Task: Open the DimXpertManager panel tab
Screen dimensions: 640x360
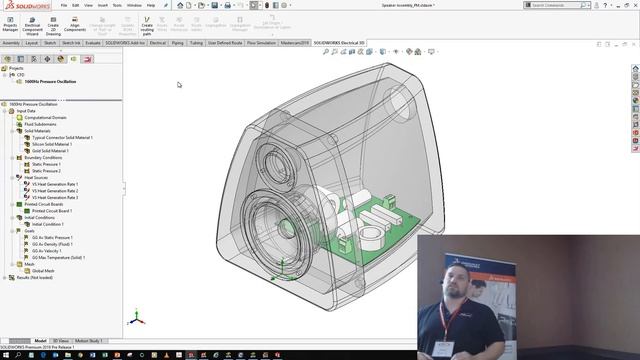Action: click(x=47, y=59)
